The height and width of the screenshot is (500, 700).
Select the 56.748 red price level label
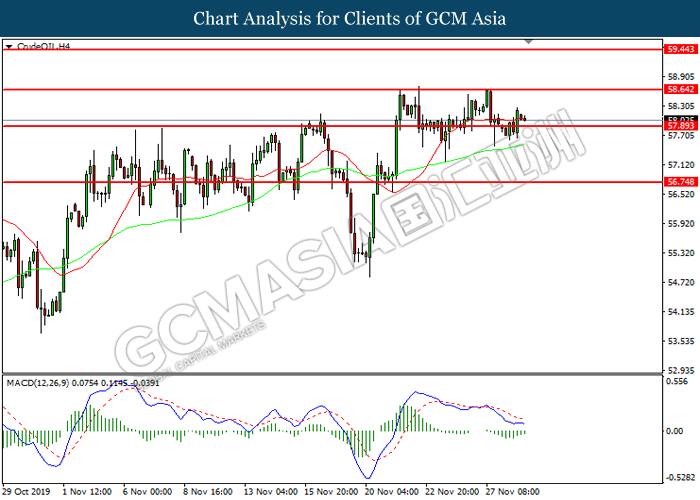tap(681, 182)
